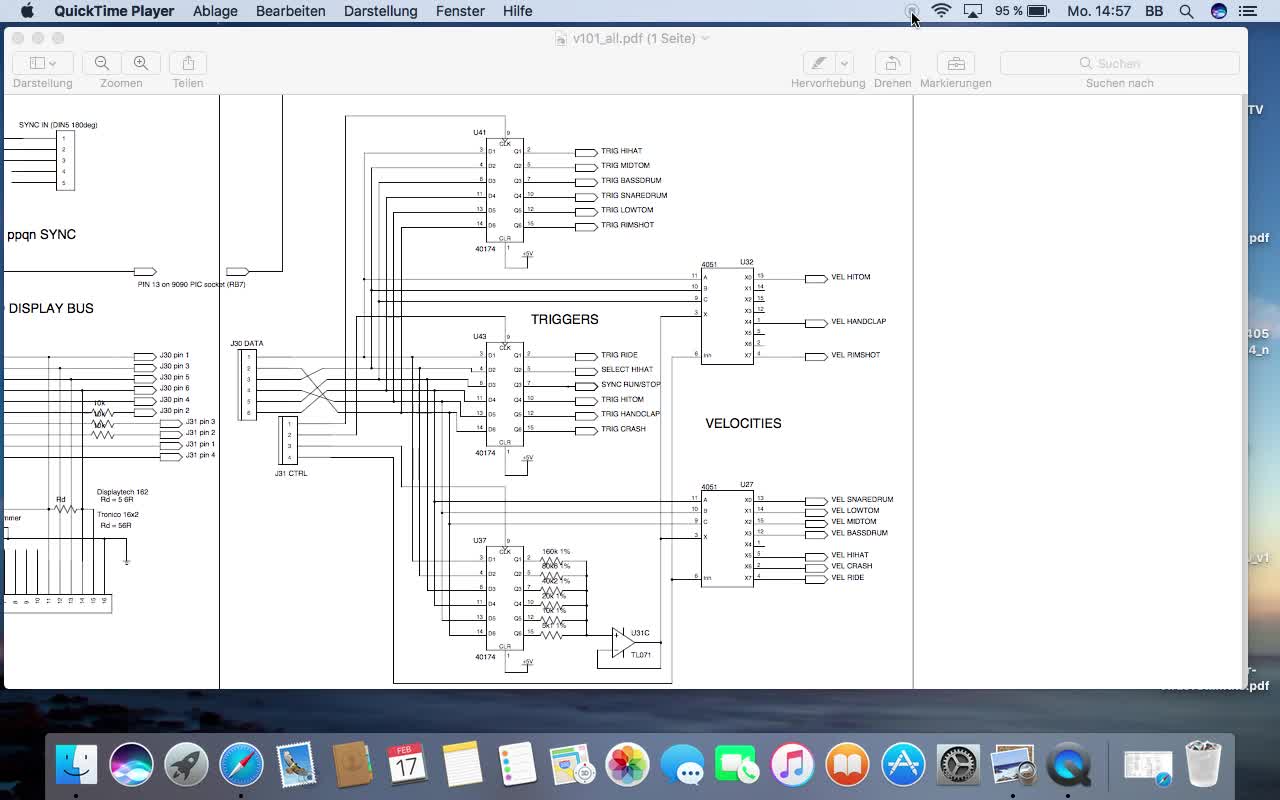
Task: Zoom in on the PDF
Action: [x=141, y=63]
